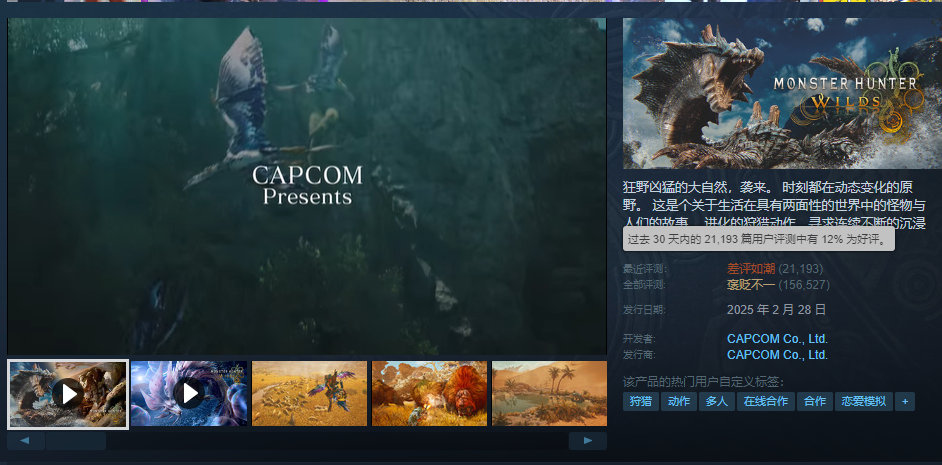Image resolution: width=942 pixels, height=465 pixels.
Task: Open the screenshot of orange-maned beast
Action: tap(430, 394)
